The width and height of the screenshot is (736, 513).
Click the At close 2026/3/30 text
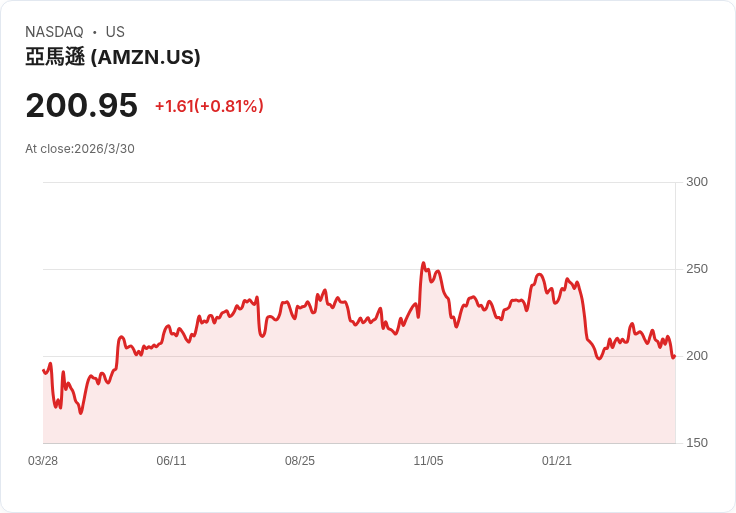tap(80, 149)
